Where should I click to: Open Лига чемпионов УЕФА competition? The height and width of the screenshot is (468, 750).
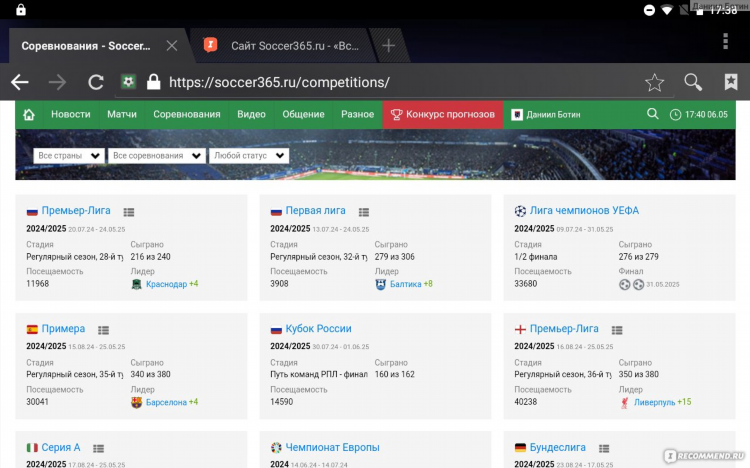point(584,211)
